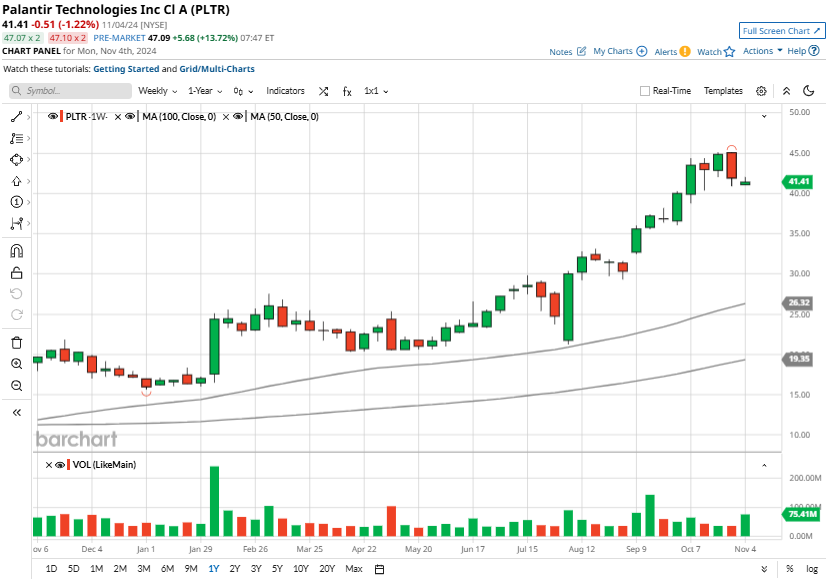Open the 1-Year range dropdown

[205, 91]
